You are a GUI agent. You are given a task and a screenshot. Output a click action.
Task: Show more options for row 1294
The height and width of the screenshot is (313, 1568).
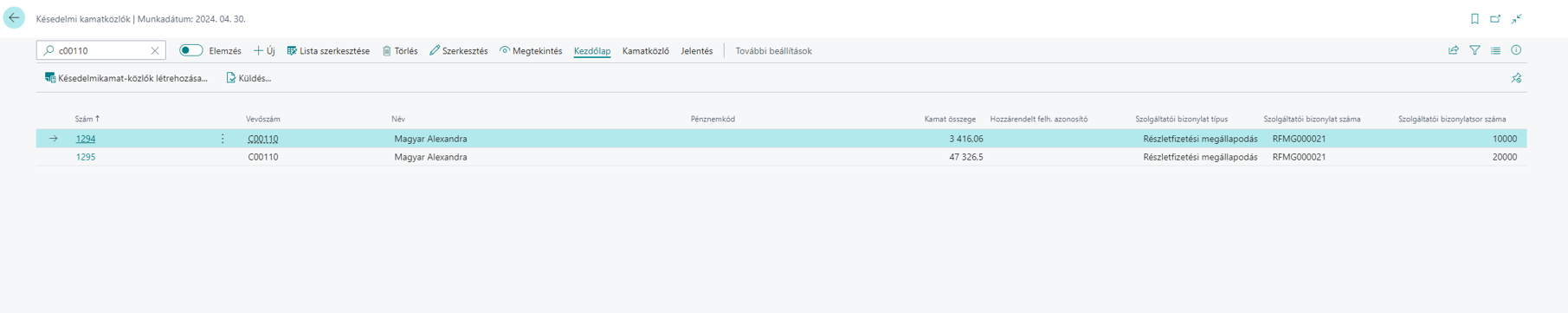tap(223, 139)
